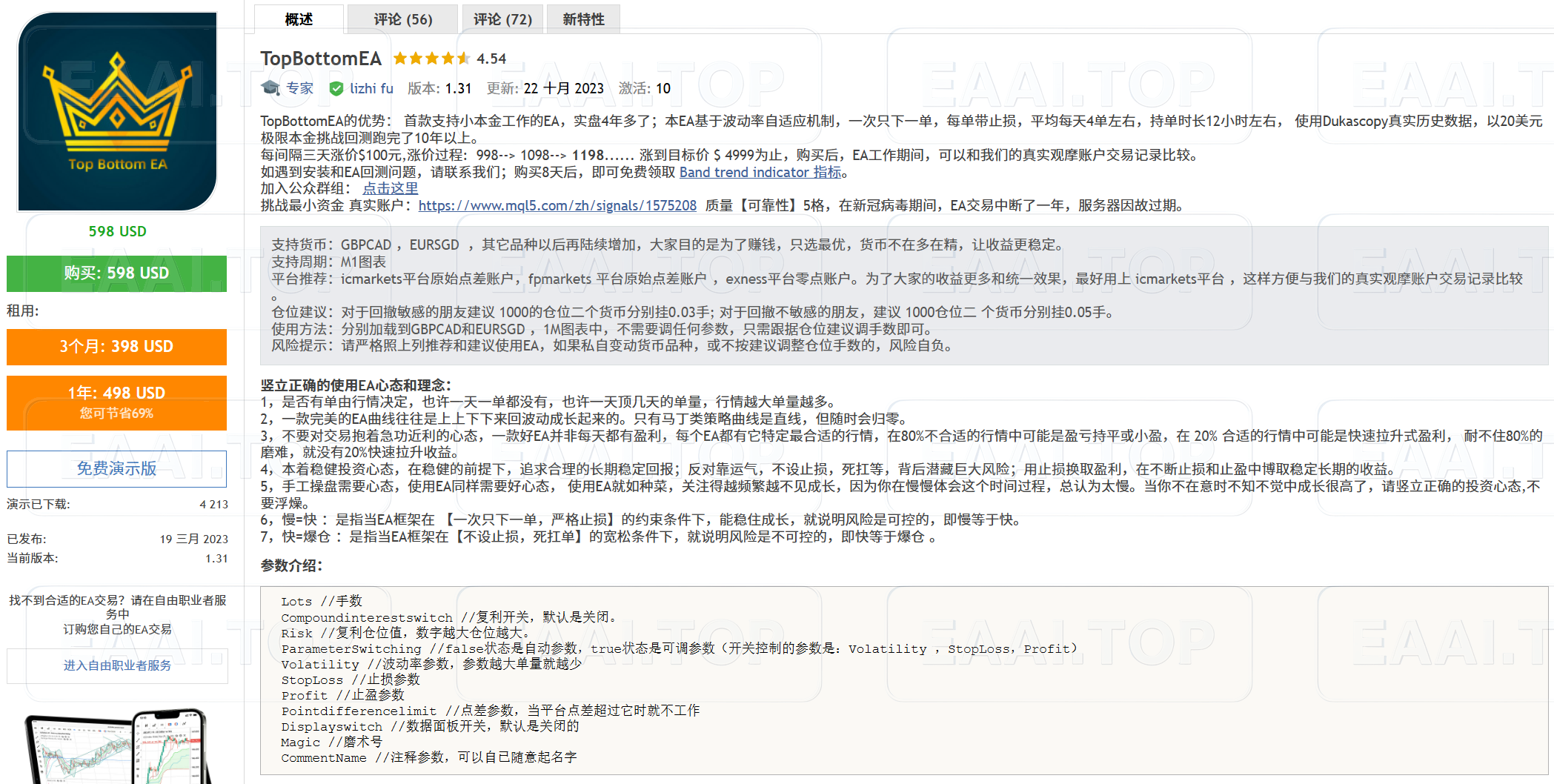Switch to the 新特性 tab
Viewport: 1554px width, 784px height.
point(583,19)
